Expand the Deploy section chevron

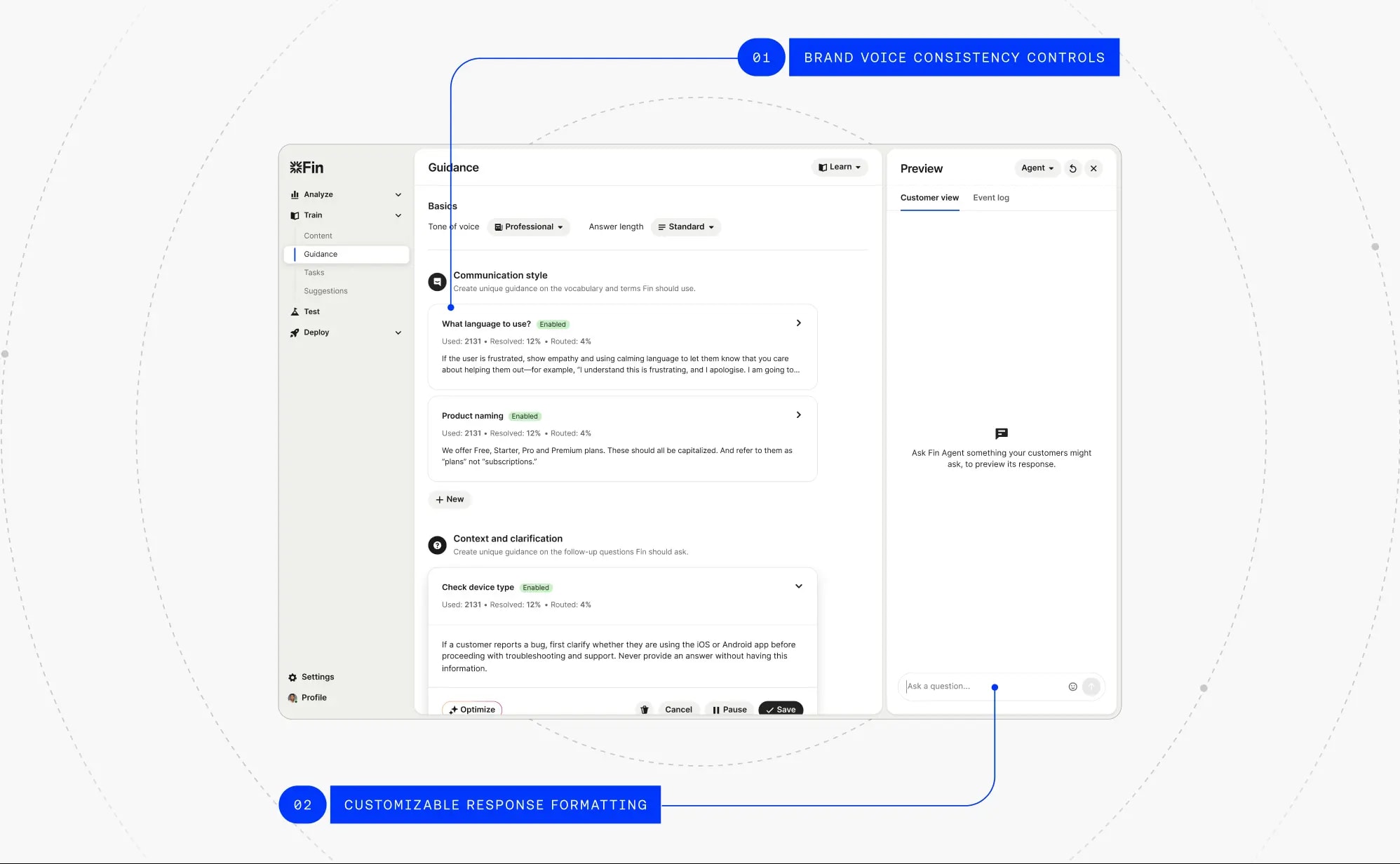pos(398,332)
